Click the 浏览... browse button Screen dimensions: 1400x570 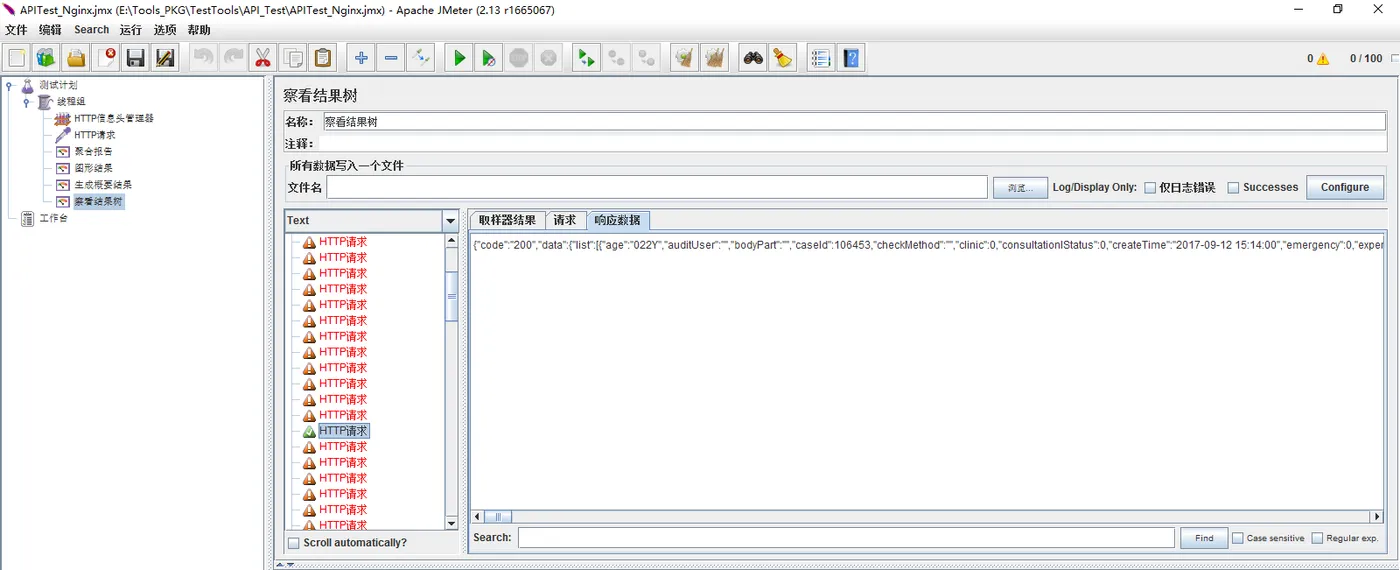(x=1019, y=187)
